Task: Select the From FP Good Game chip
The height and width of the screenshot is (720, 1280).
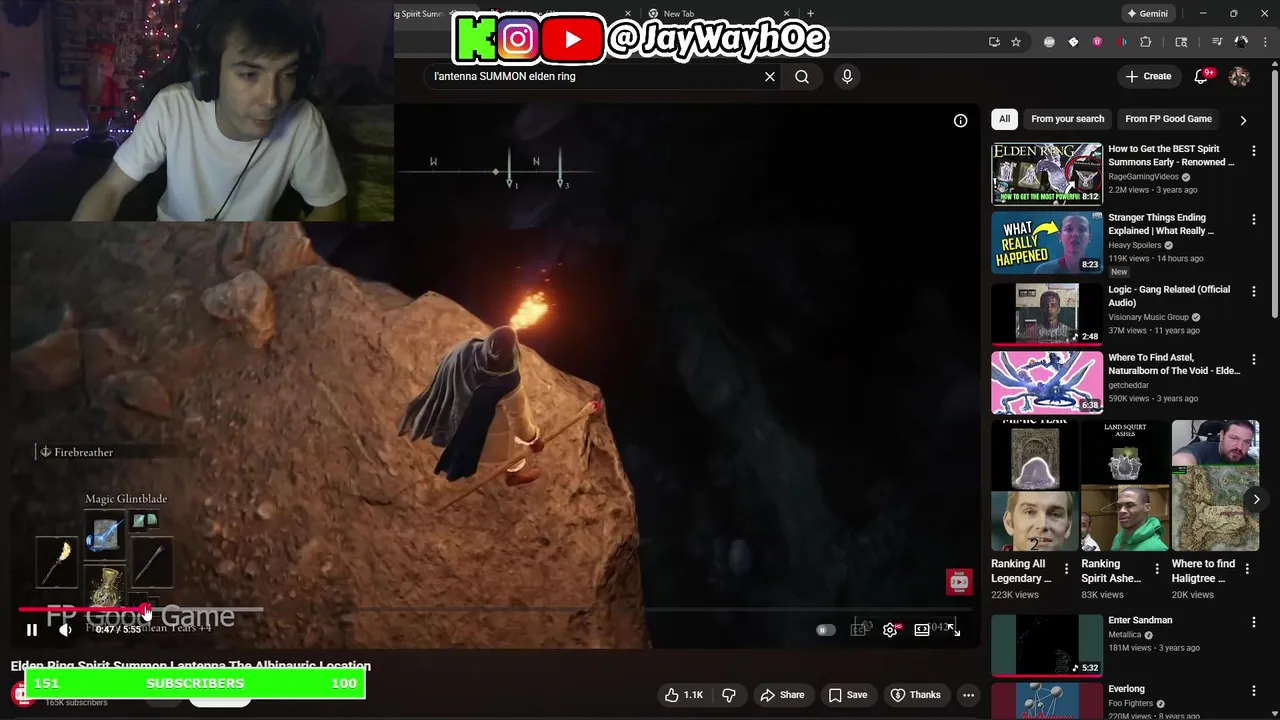Action: (1168, 119)
